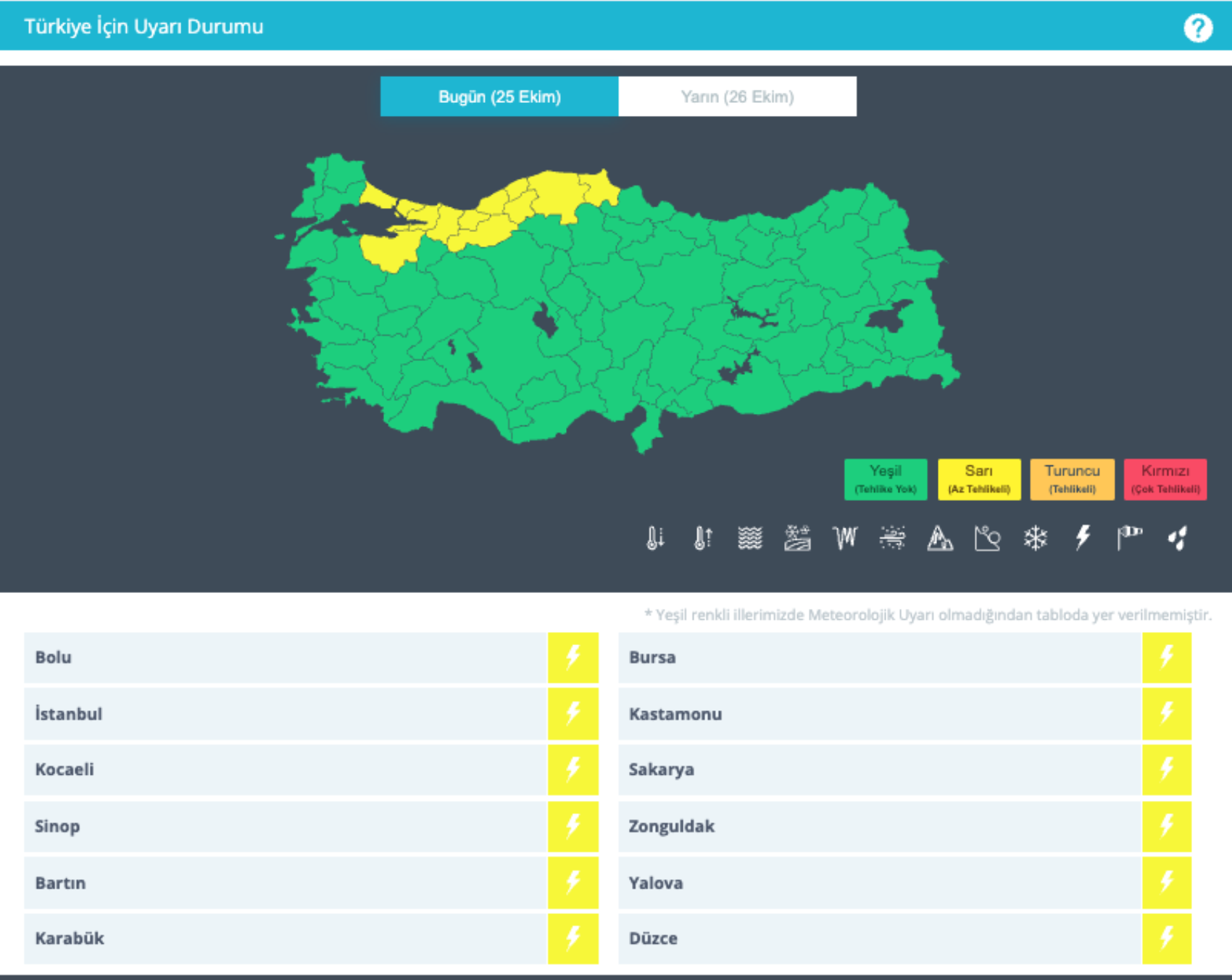Screen dimensions: 1232x980
Task: Click the Kırmızı (Çok Tehlikeli) legend swatch
Action: (x=1165, y=479)
